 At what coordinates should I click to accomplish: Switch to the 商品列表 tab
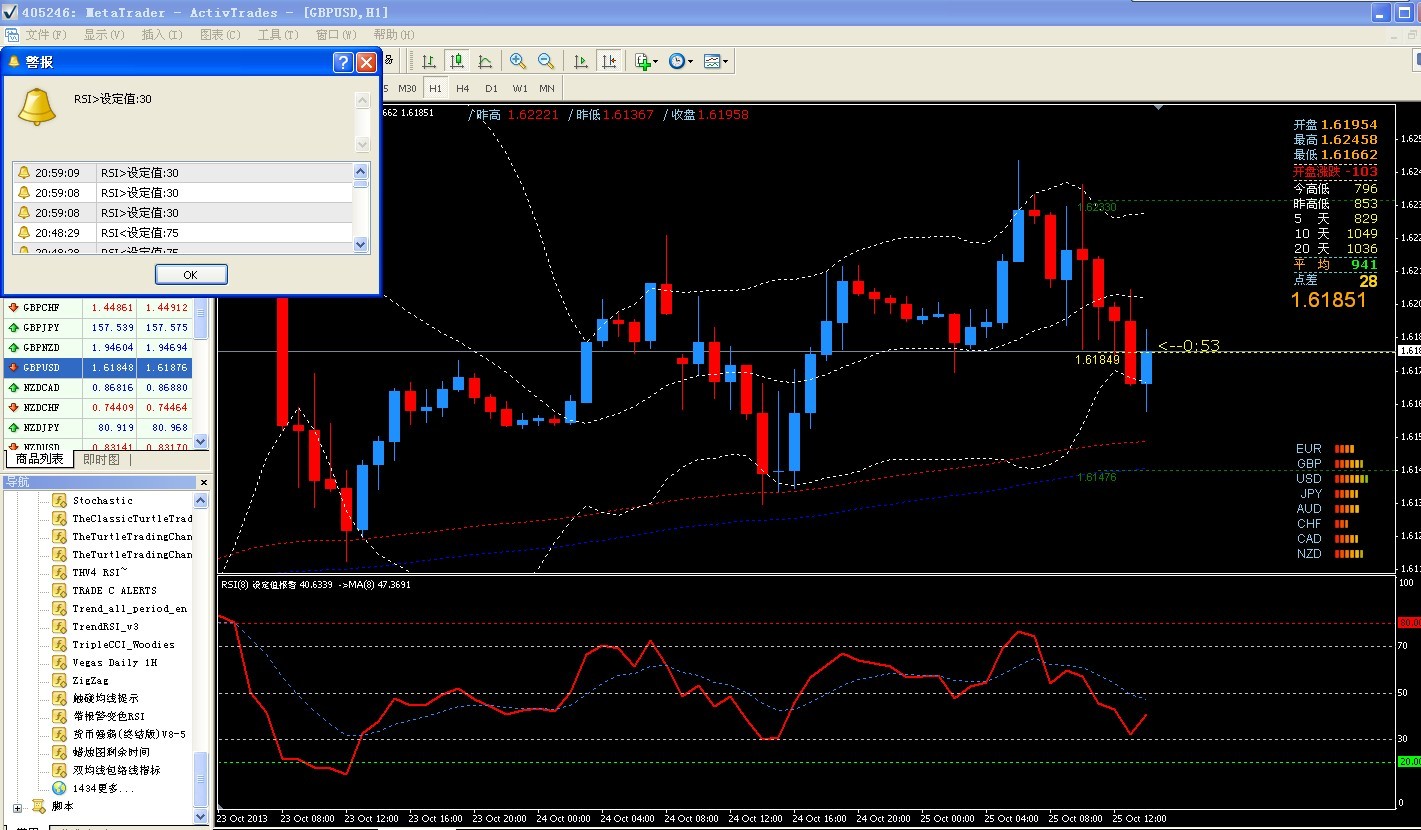[x=40, y=459]
